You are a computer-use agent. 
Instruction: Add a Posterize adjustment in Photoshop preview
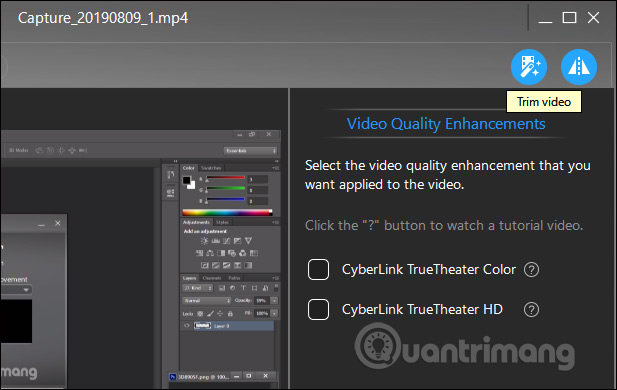(216, 265)
